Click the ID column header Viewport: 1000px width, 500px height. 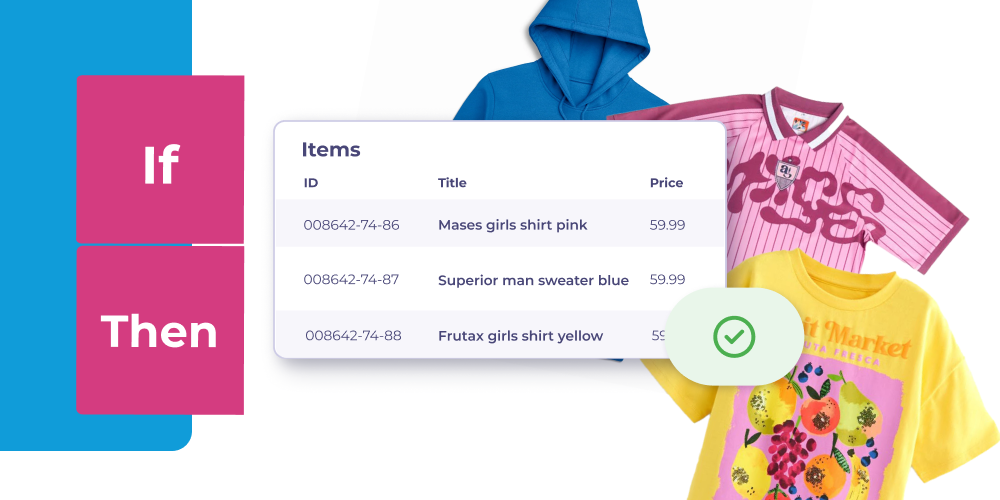tap(311, 183)
